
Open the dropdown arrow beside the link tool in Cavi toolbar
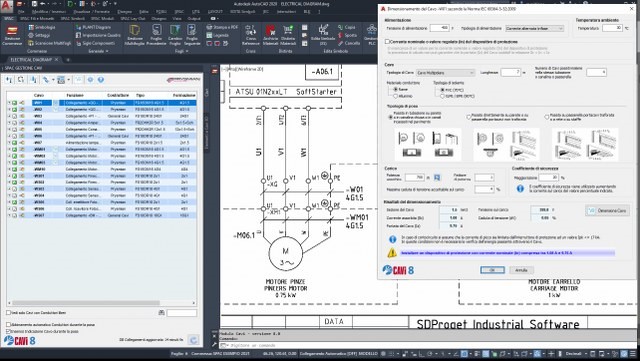tap(53, 80)
